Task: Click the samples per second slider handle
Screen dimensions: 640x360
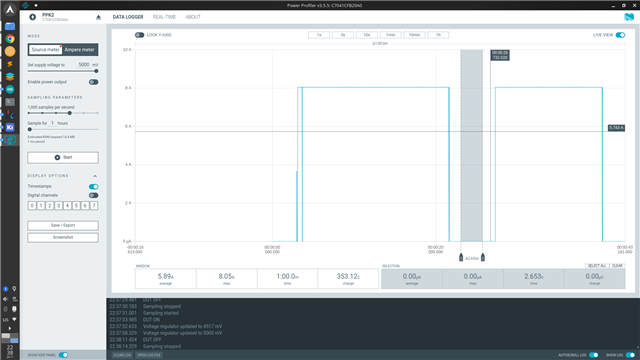Action: pos(70,113)
